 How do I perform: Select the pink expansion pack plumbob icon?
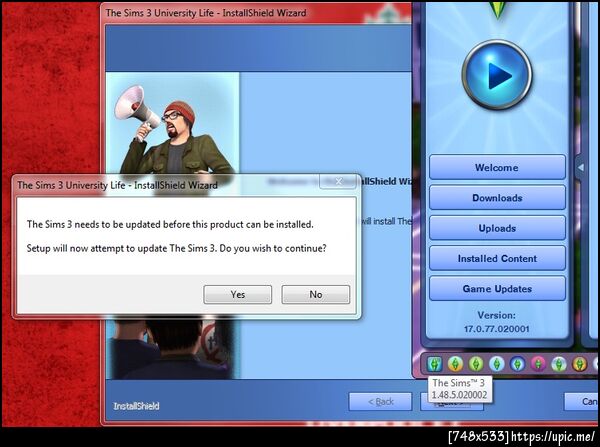(x=538, y=364)
